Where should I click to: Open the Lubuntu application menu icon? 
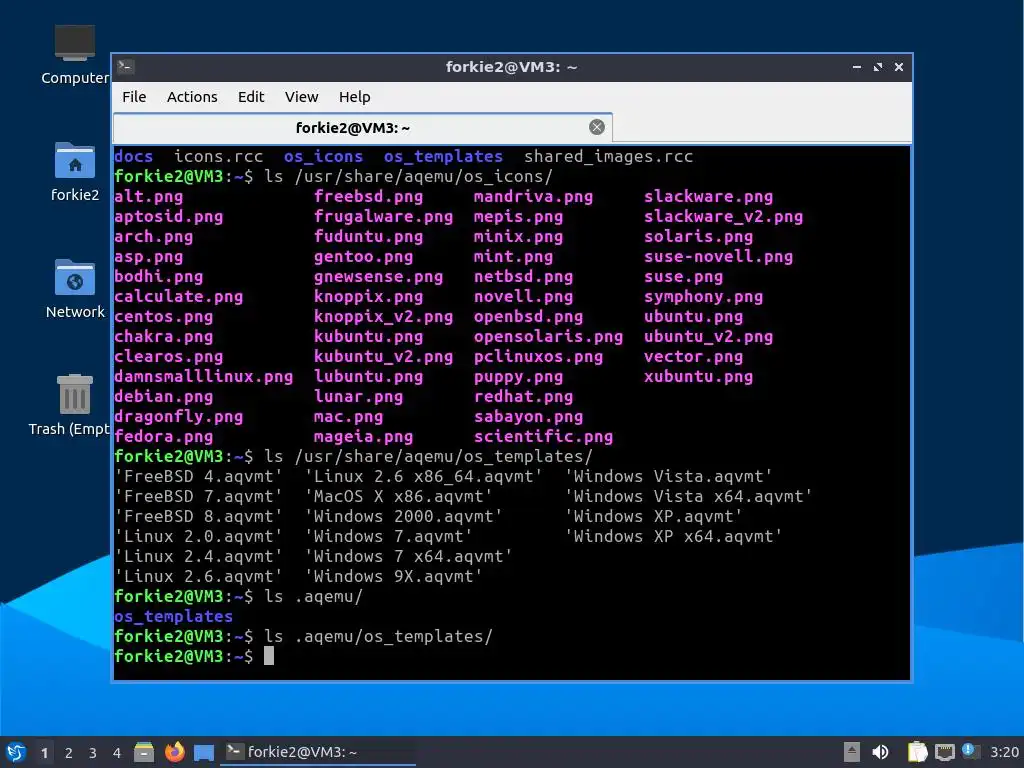pyautogui.click(x=16, y=752)
